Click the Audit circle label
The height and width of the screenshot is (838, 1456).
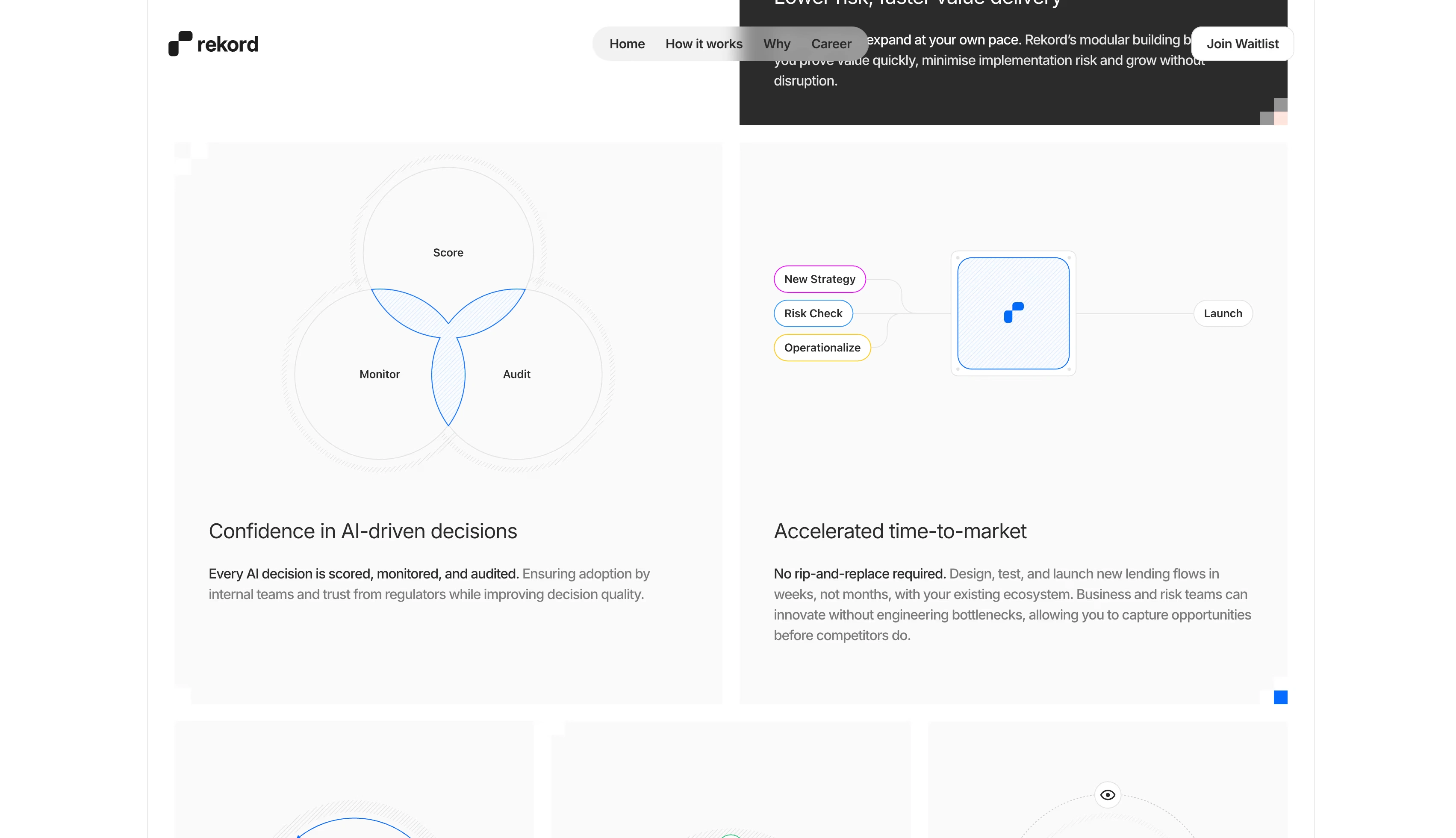point(516,374)
